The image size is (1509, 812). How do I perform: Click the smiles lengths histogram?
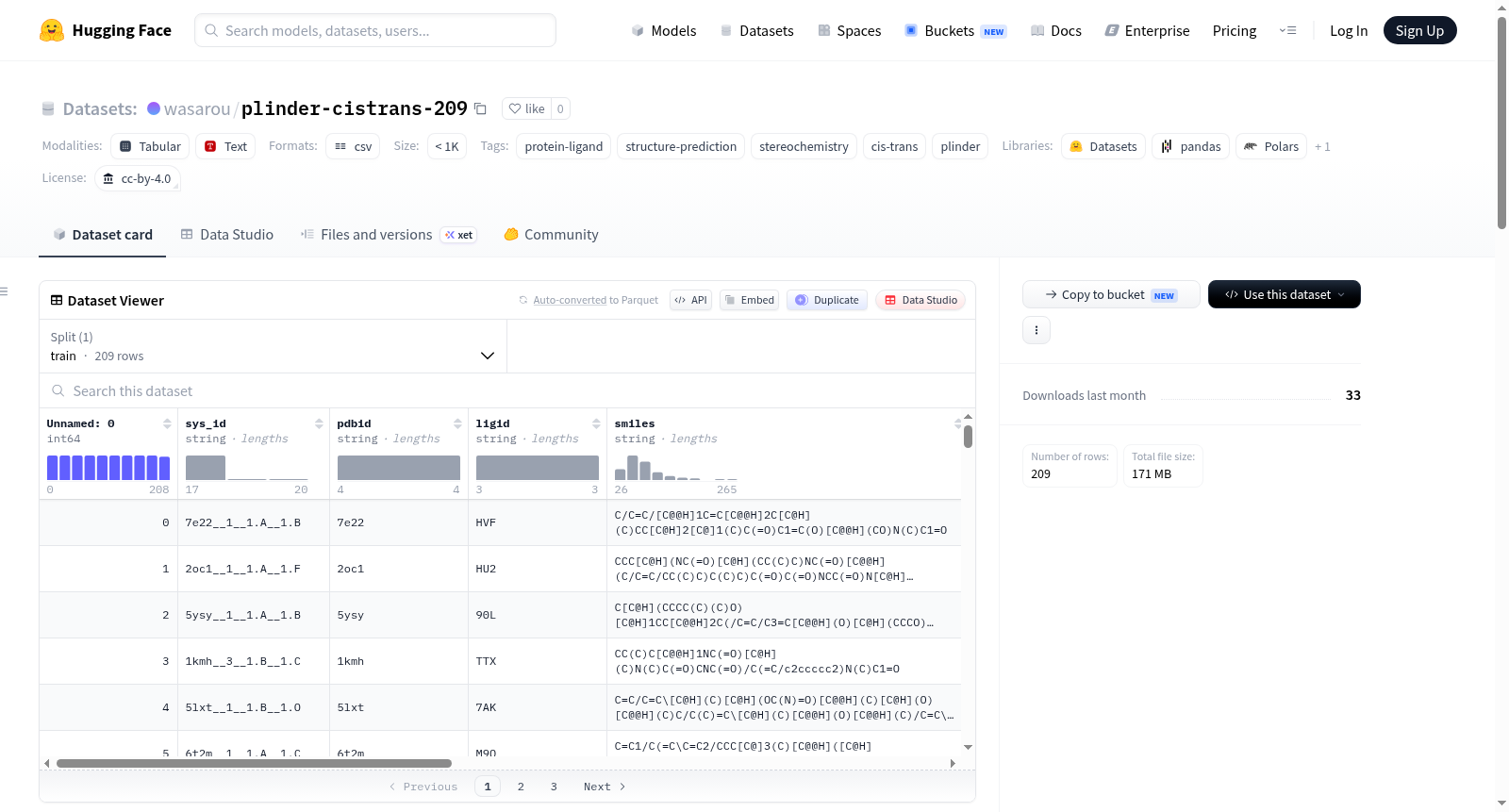676,468
